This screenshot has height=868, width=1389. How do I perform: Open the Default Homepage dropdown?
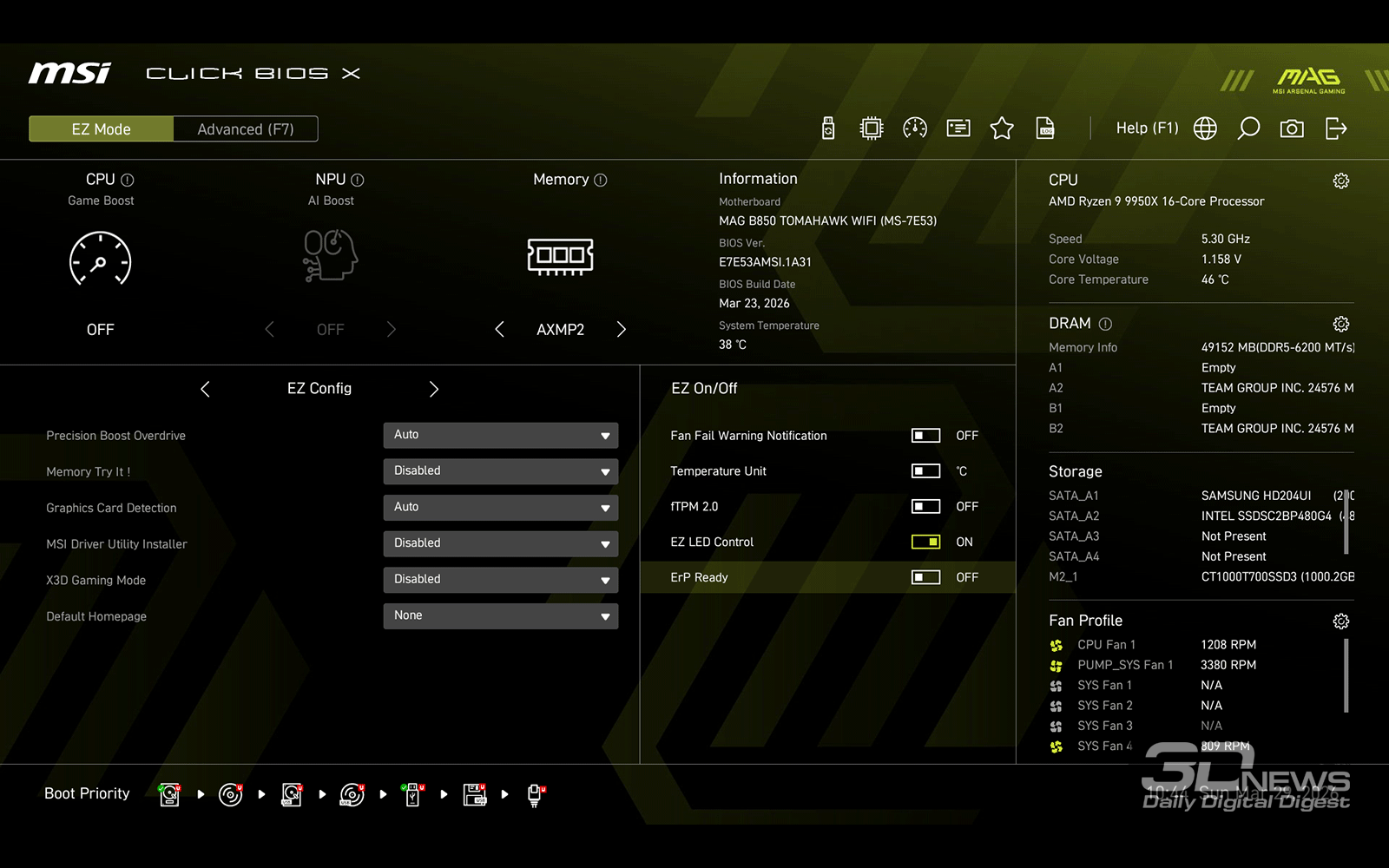coord(500,615)
